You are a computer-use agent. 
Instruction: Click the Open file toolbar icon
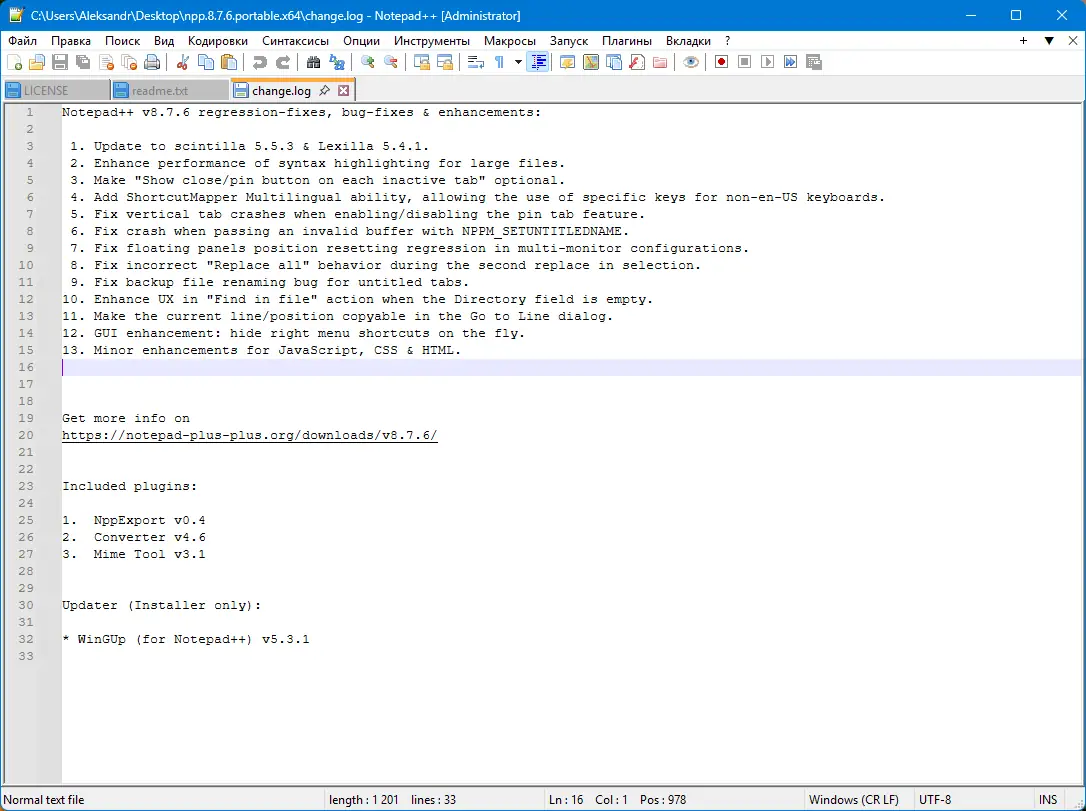click(37, 62)
